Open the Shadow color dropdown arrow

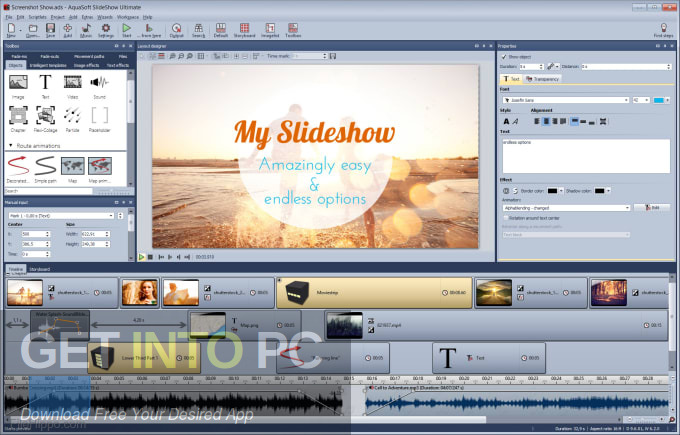[x=608, y=191]
